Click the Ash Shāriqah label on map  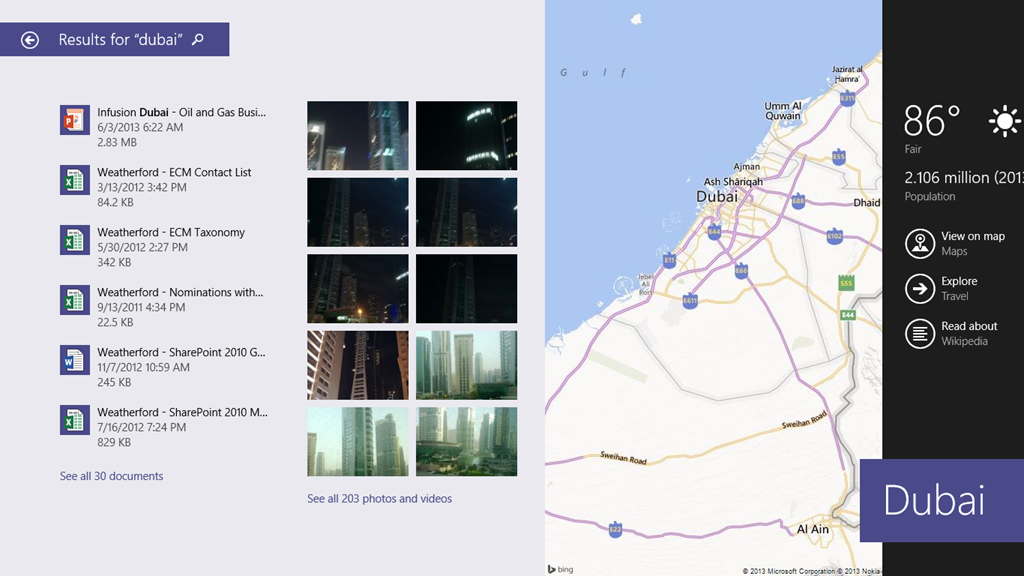click(x=733, y=182)
